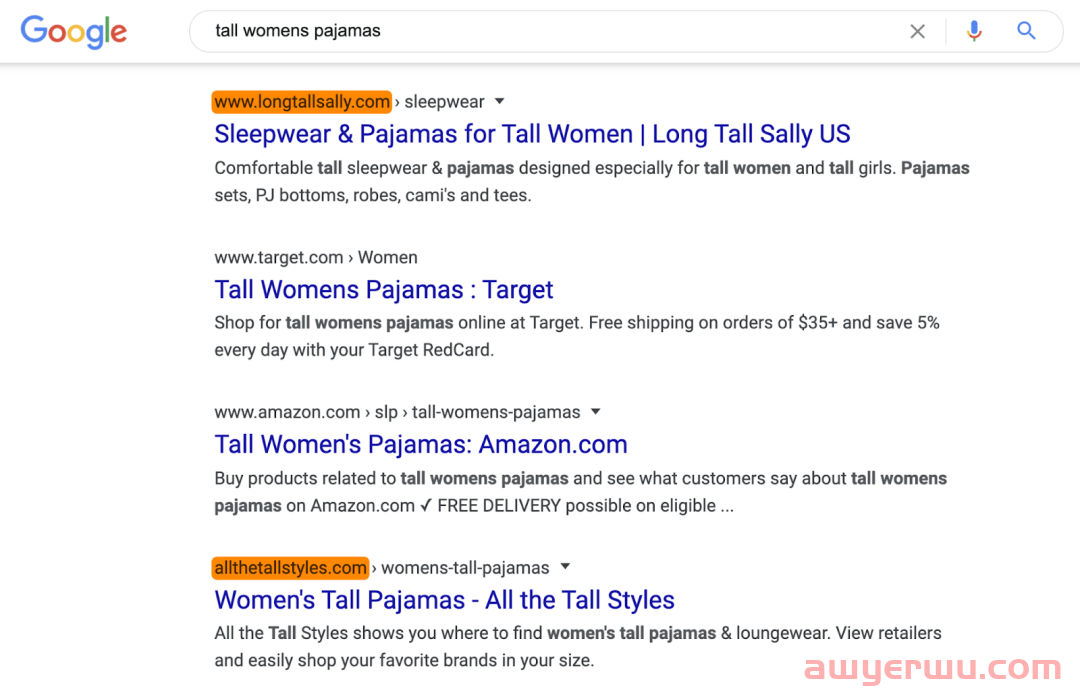Click the www.target.com › Women URL

(x=316, y=258)
